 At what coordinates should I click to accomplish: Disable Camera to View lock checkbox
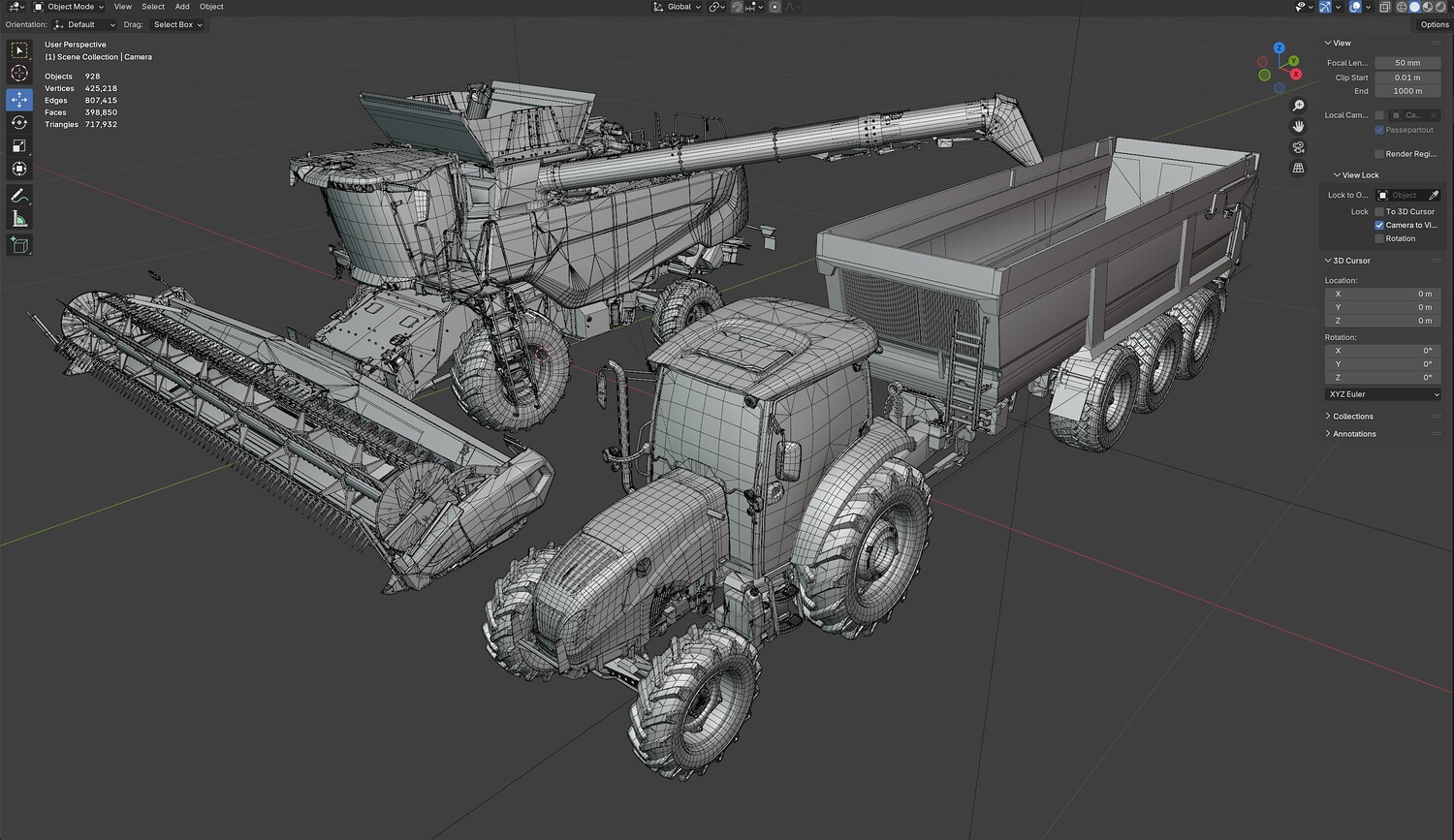[x=1379, y=226]
